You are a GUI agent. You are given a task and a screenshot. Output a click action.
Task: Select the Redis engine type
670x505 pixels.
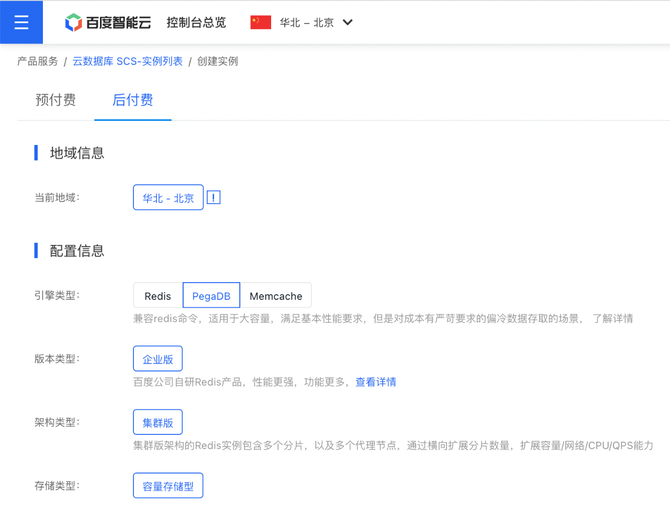click(157, 296)
